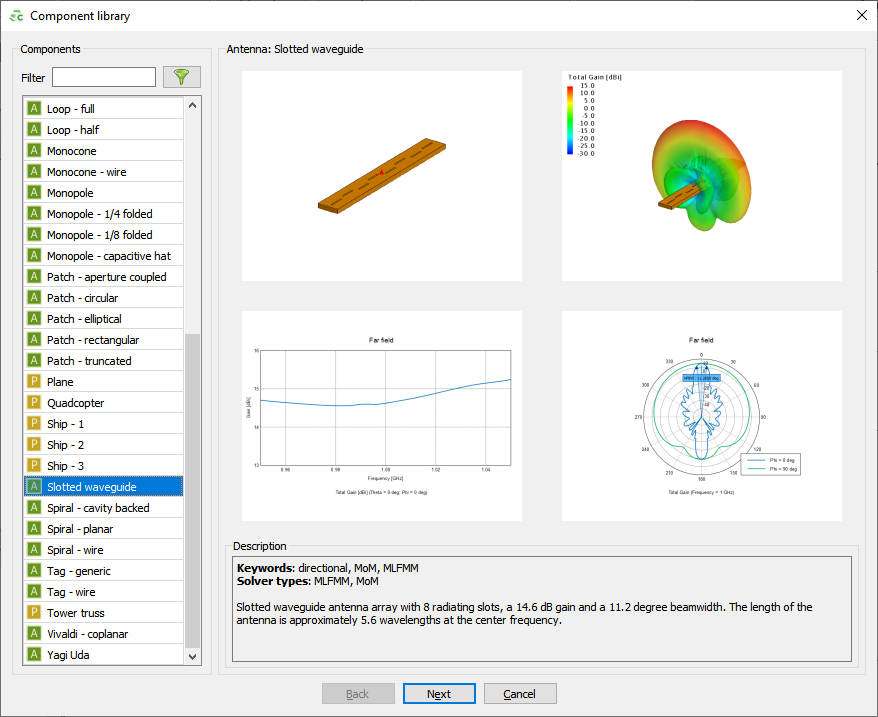This screenshot has height=717, width=878.
Task: Open the 3D total gain pattern preview
Action: pyautogui.click(x=701, y=176)
